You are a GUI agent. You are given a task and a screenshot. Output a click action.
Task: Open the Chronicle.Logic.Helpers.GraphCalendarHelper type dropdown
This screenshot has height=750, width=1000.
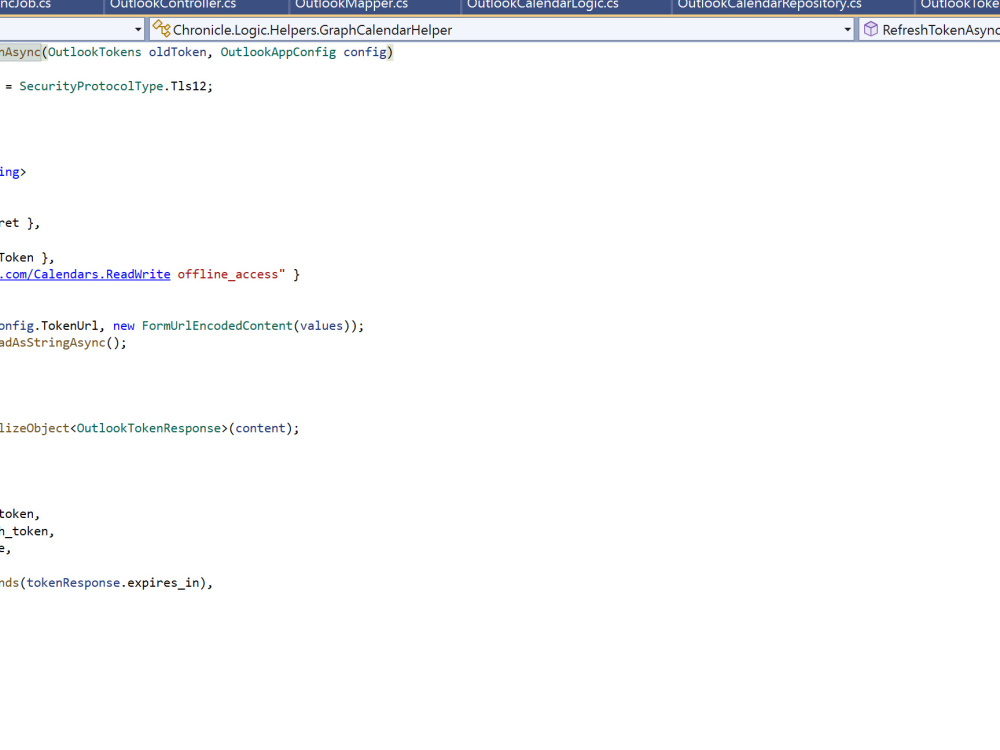pos(847,29)
